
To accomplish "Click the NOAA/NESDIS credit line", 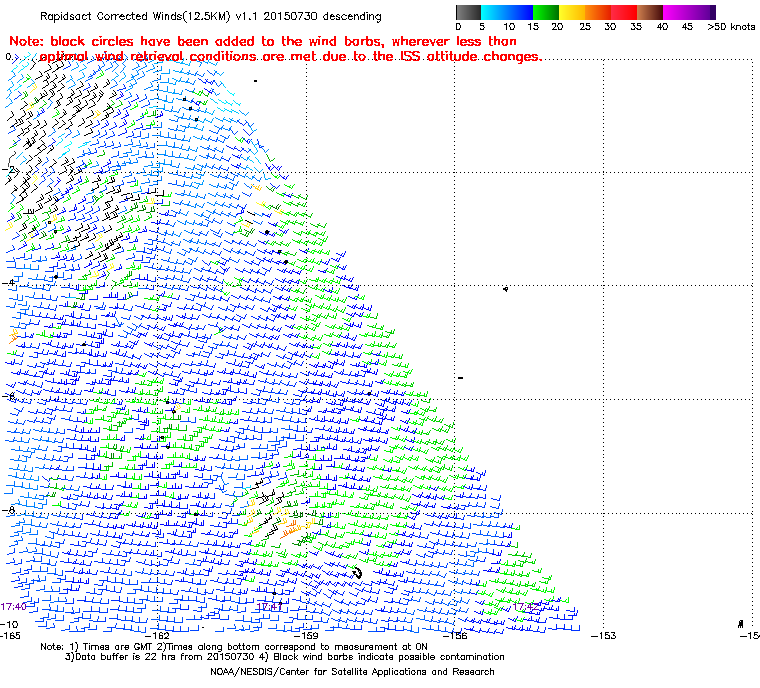I will click(352, 672).
